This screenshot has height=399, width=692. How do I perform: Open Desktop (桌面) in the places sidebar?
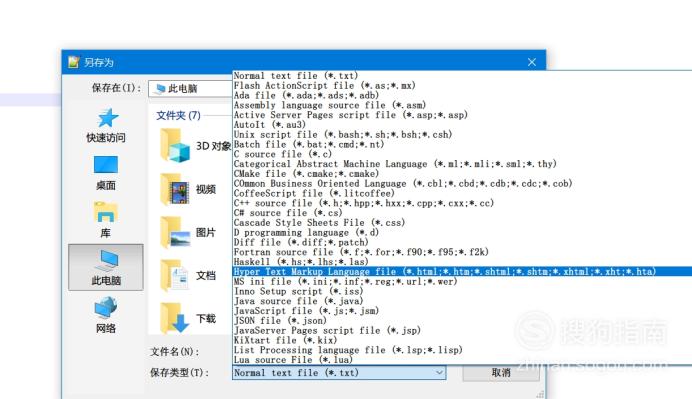pyautogui.click(x=106, y=173)
